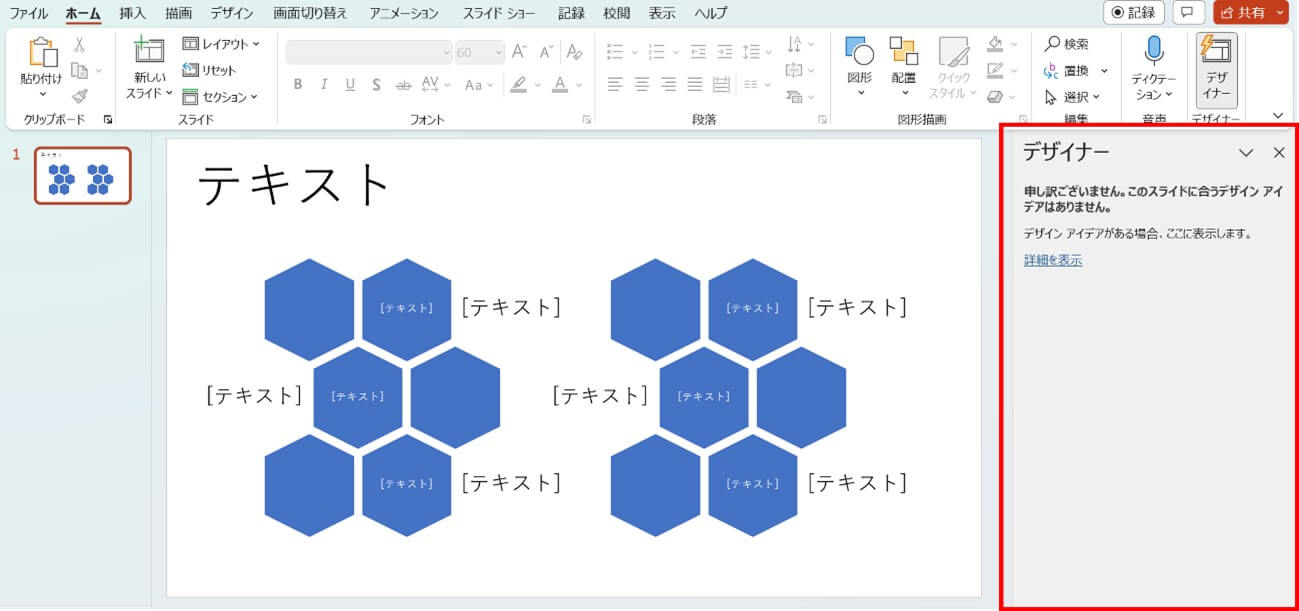Viewport: 1299px width, 611px height.
Task: Open the 配置 arrange menu
Action: tap(904, 68)
